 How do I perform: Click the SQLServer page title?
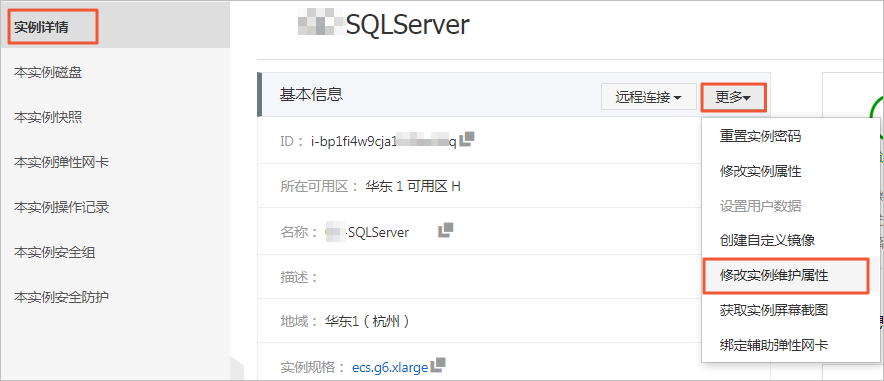(408, 25)
